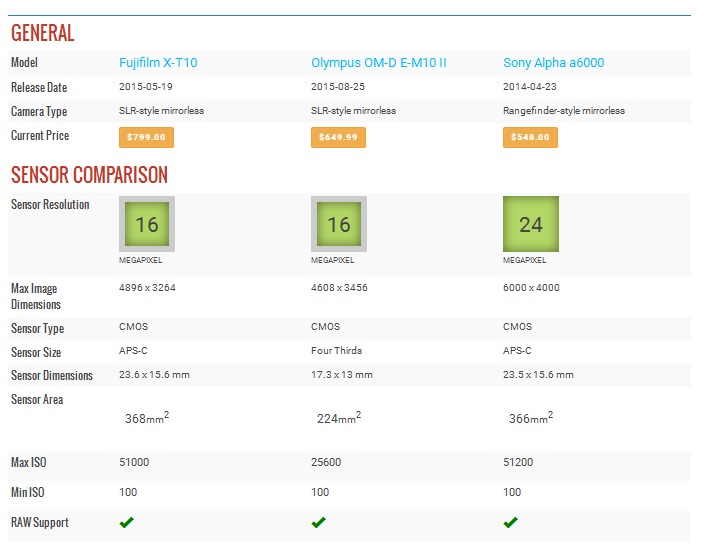Click the Rangefinder-style mirrorless text

coord(564,111)
